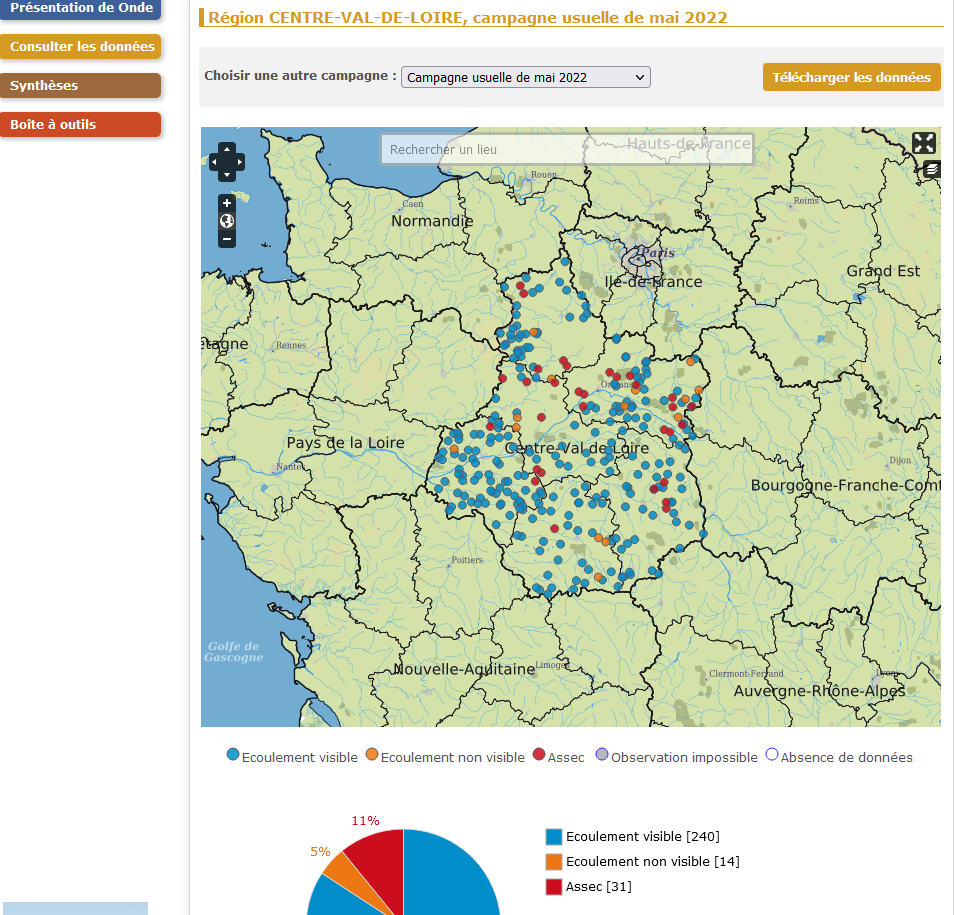954x915 pixels.
Task: Pan the map right with the arrow
Action: (240, 162)
